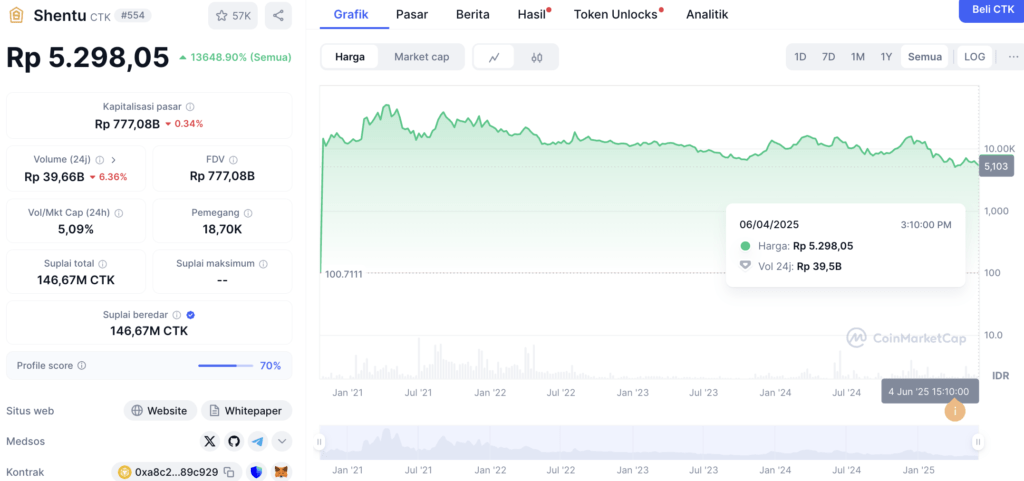This screenshot has width=1024, height=481.
Task: Expand Volume (24j) details arrow
Action: [x=114, y=159]
